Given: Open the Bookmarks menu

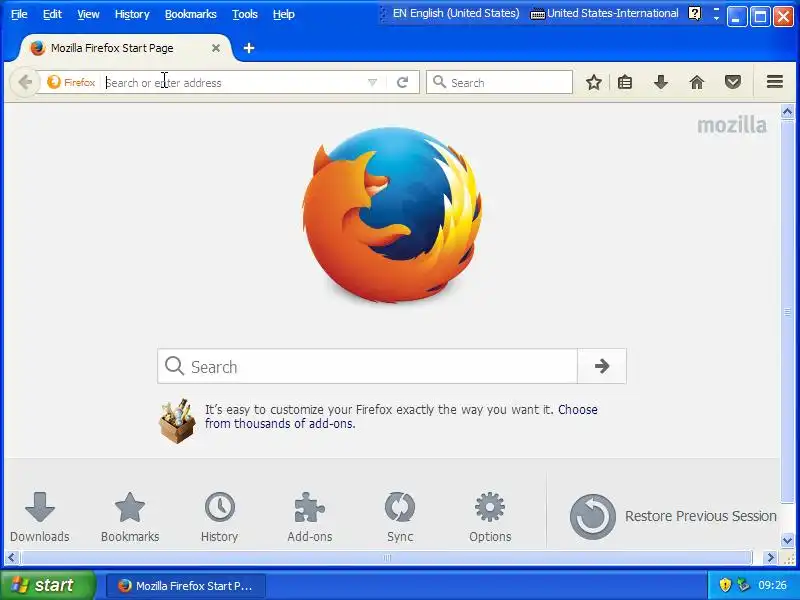Looking at the screenshot, I should tap(190, 14).
